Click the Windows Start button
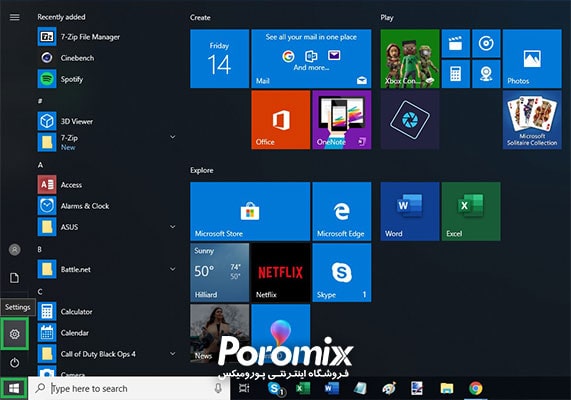The image size is (571, 400). click(x=14, y=388)
